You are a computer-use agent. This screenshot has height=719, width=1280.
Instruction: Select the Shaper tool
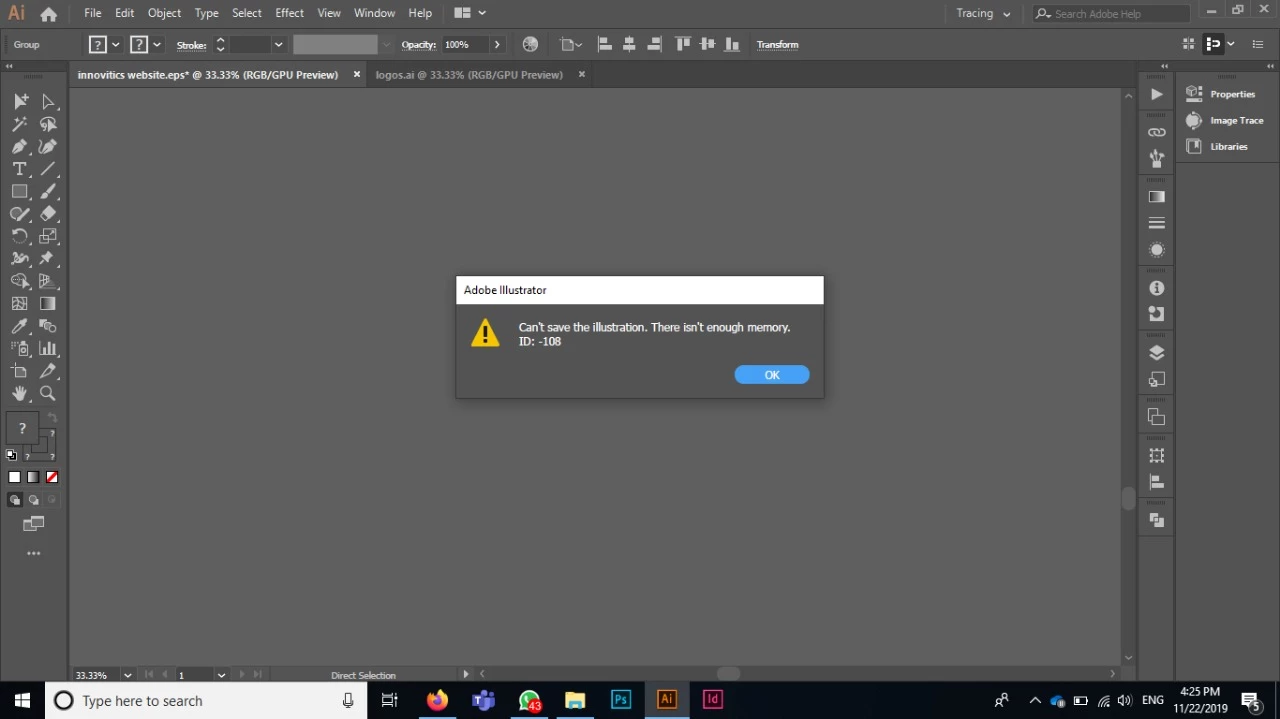20,214
